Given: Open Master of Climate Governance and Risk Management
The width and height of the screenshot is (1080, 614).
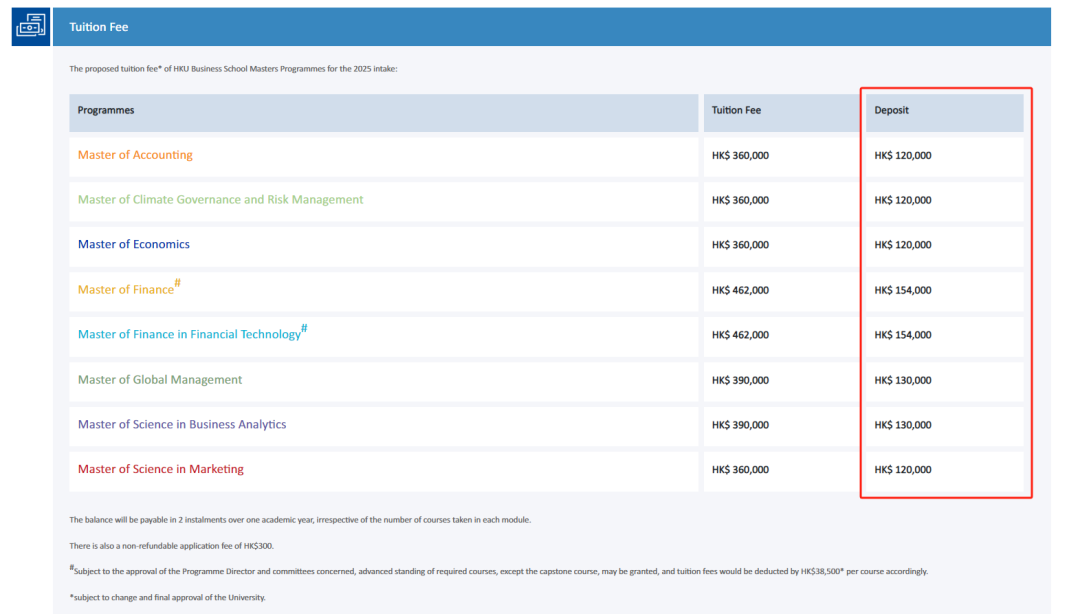Looking at the screenshot, I should click(220, 200).
